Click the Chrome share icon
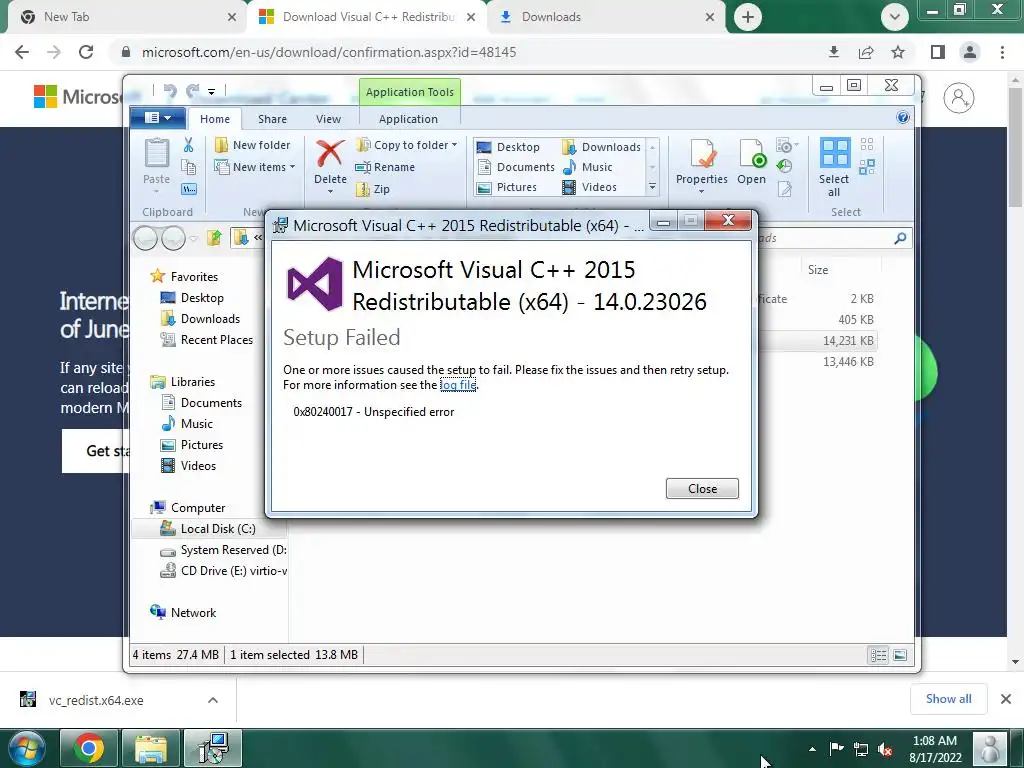This screenshot has width=1024, height=768. (x=866, y=52)
